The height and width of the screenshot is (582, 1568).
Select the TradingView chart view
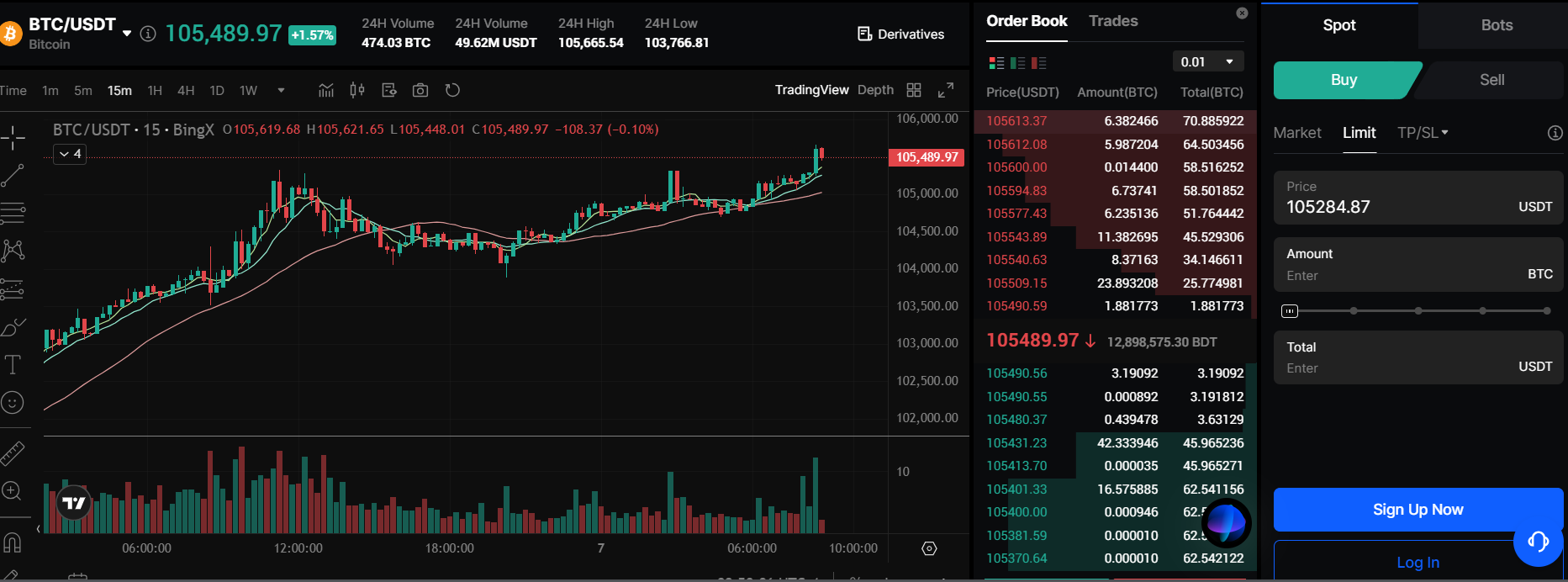811,90
